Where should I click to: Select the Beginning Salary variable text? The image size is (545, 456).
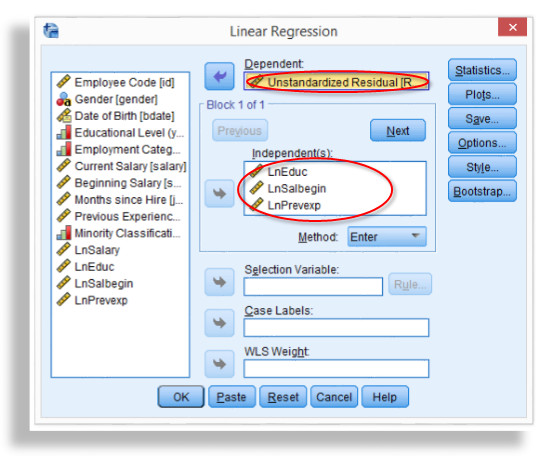(128, 183)
